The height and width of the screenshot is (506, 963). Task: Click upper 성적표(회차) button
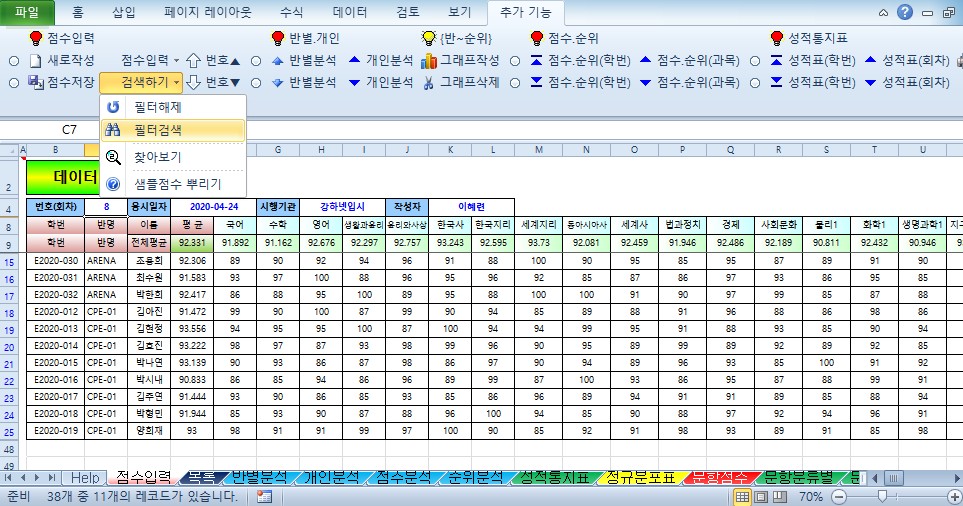click(907, 60)
